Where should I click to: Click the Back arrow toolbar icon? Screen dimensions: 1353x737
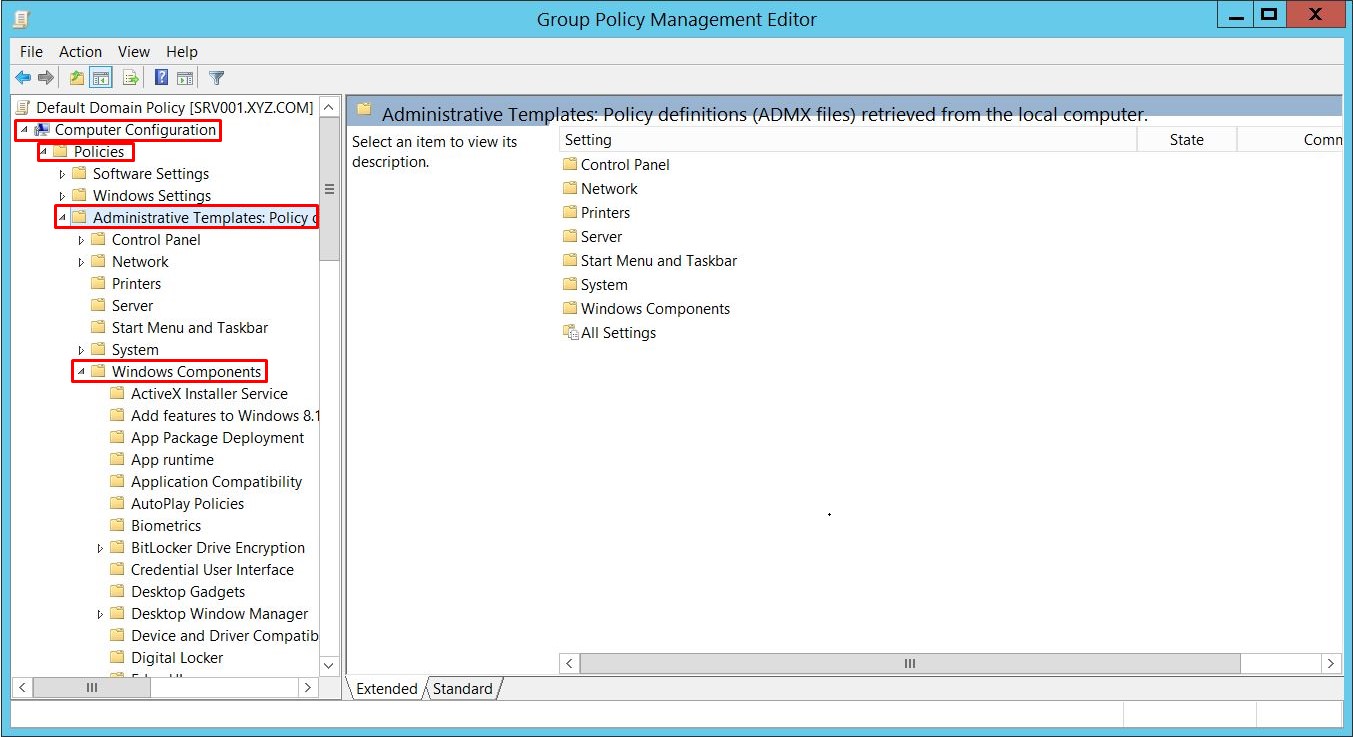tap(23, 78)
